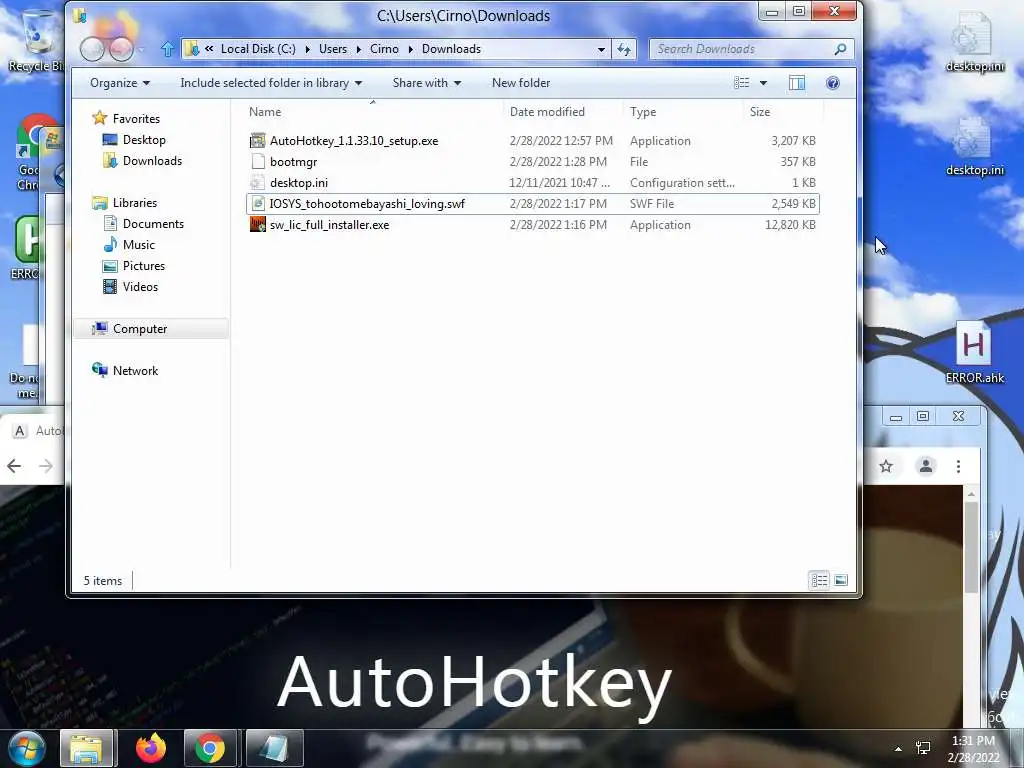Click the search magnifier icon

click(x=840, y=49)
